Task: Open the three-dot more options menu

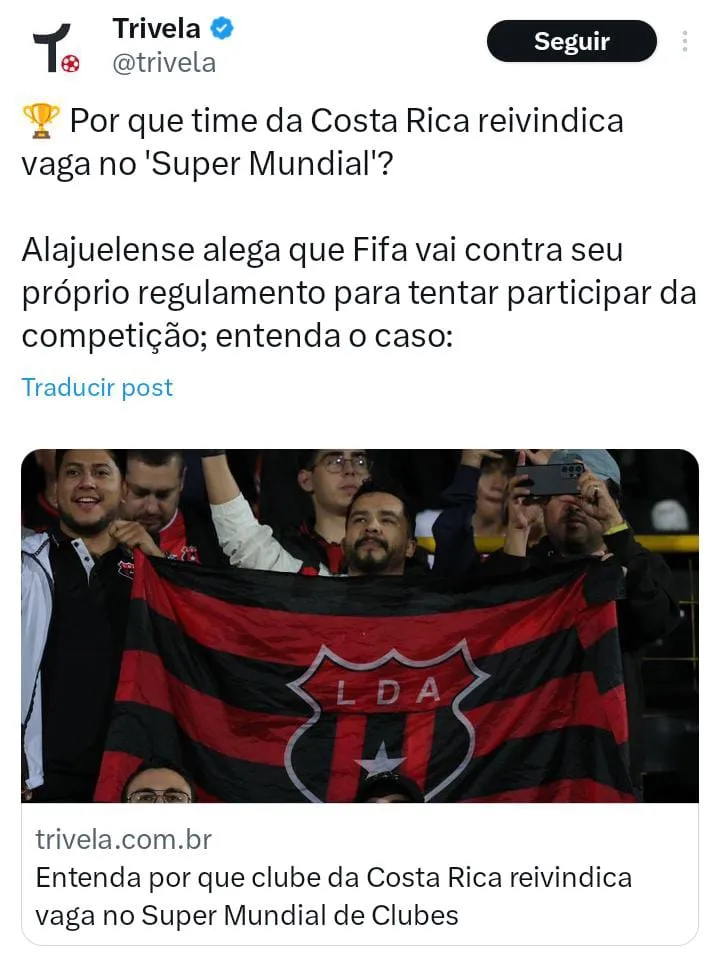Action: coord(685,41)
